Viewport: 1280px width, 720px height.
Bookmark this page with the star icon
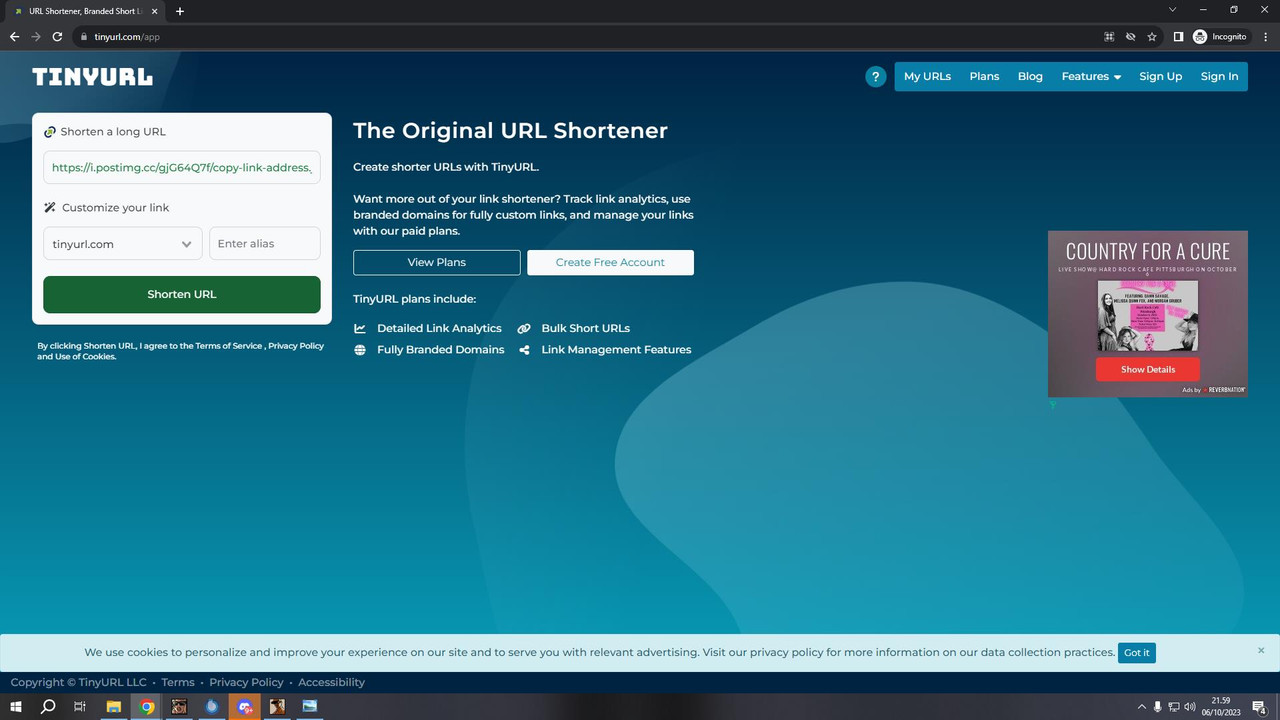point(1152,37)
